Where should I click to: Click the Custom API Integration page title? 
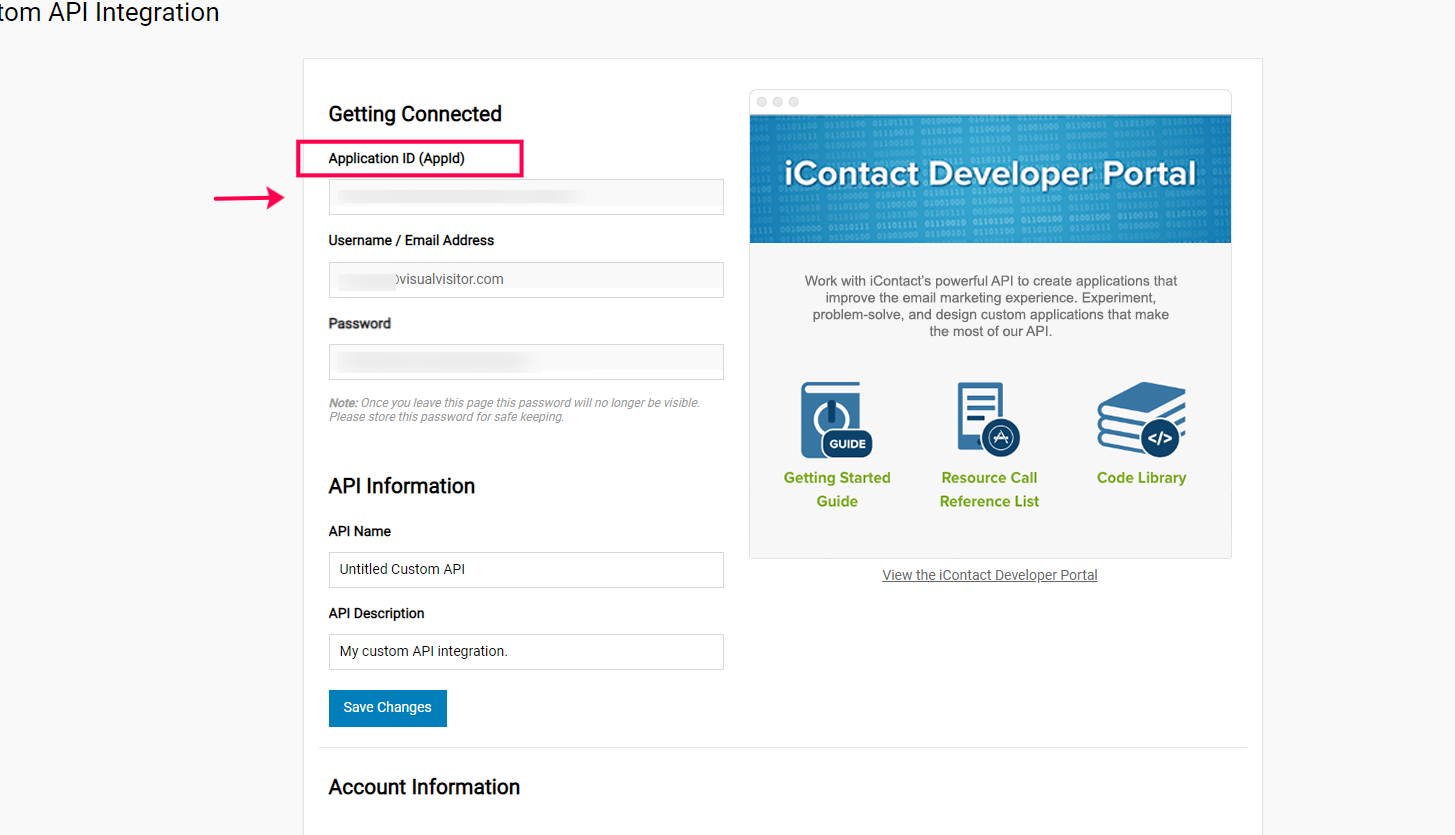click(x=110, y=13)
